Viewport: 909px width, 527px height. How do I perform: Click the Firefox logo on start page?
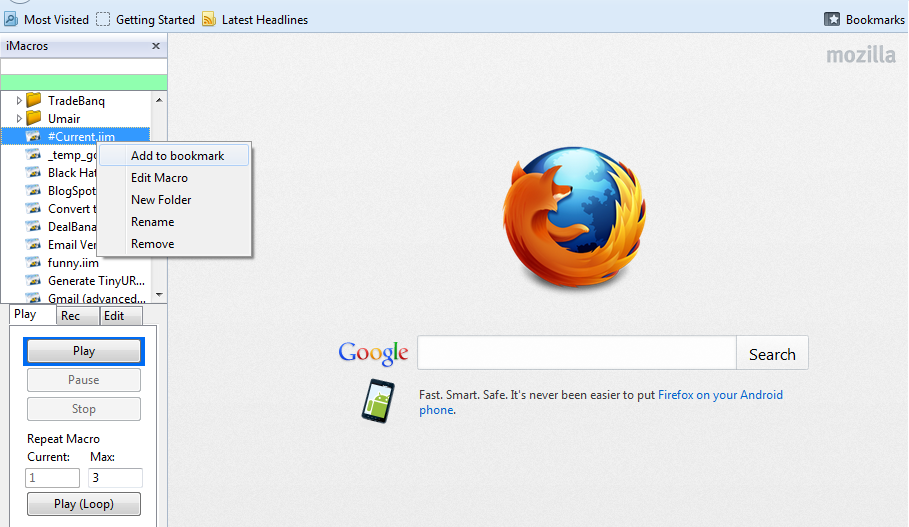(x=575, y=217)
